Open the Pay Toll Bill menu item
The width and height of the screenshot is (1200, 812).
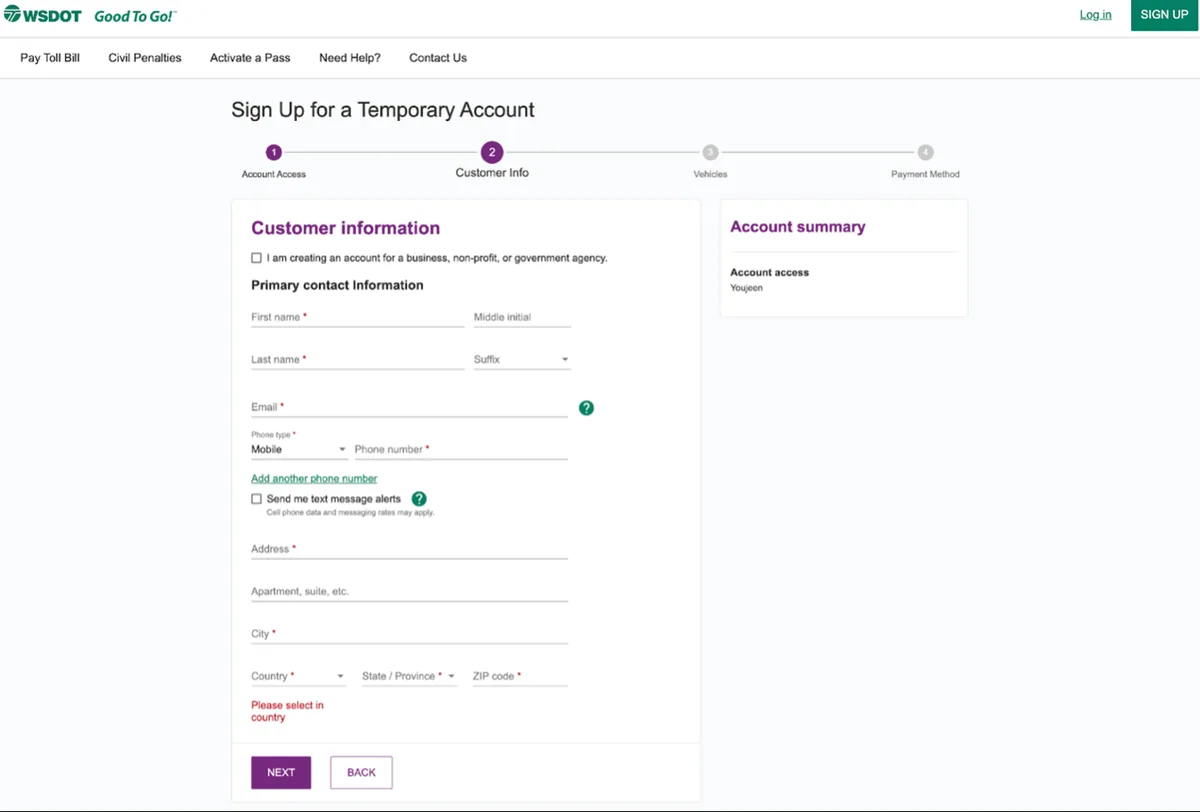pyautogui.click(x=50, y=58)
